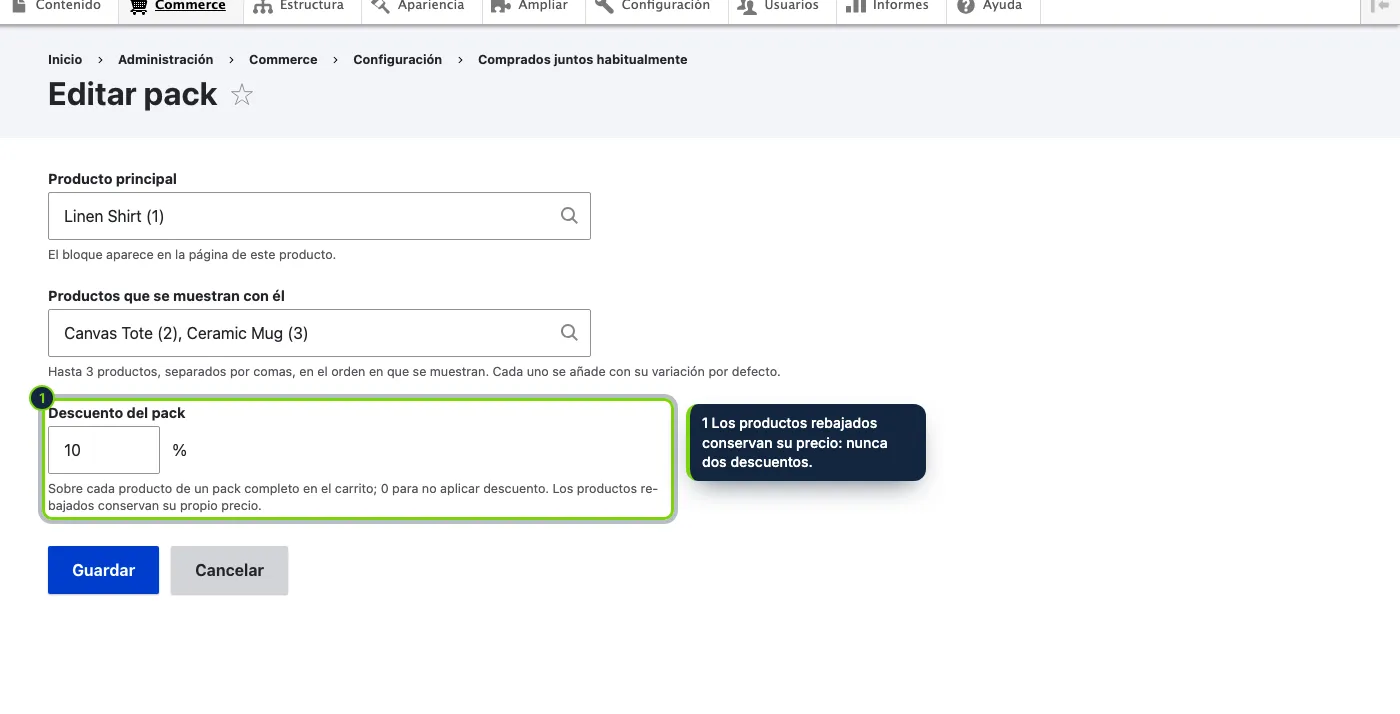The image size is (1400, 714).
Task: Go to Inicio breadcrumb link
Action: click(x=65, y=60)
